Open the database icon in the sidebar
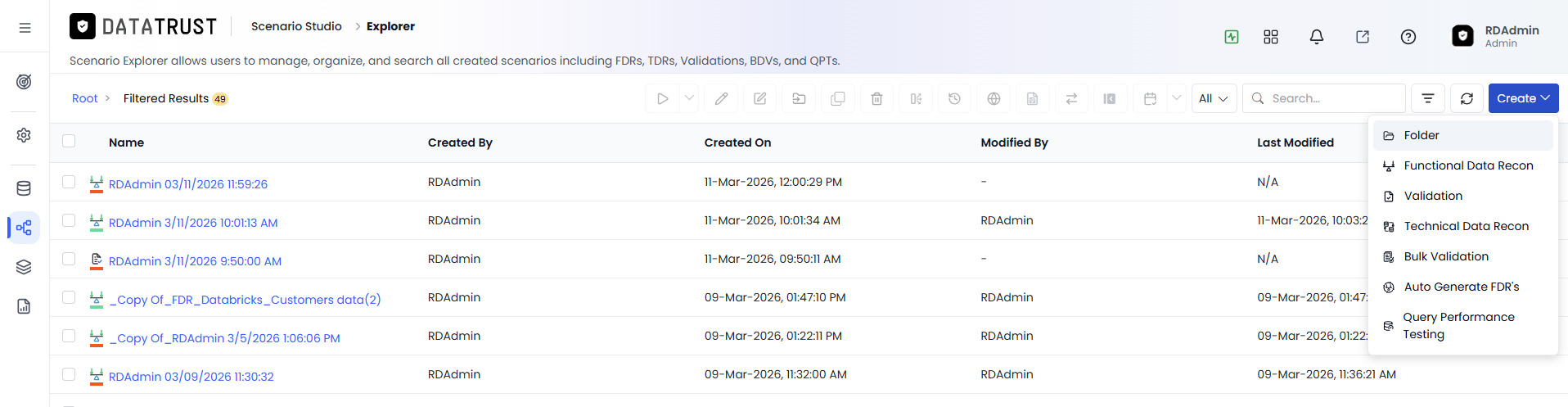This screenshot has height=407, width=1568. 24,188
